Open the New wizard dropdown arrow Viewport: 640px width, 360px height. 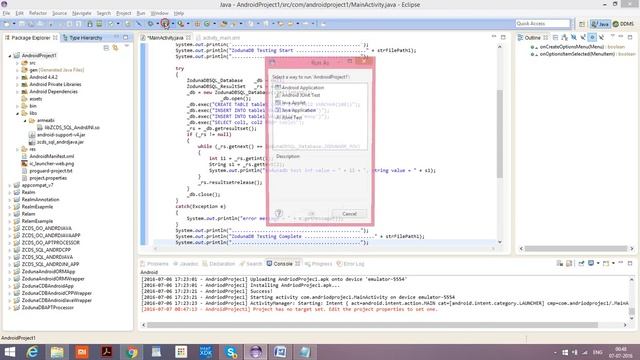[x=14, y=24]
